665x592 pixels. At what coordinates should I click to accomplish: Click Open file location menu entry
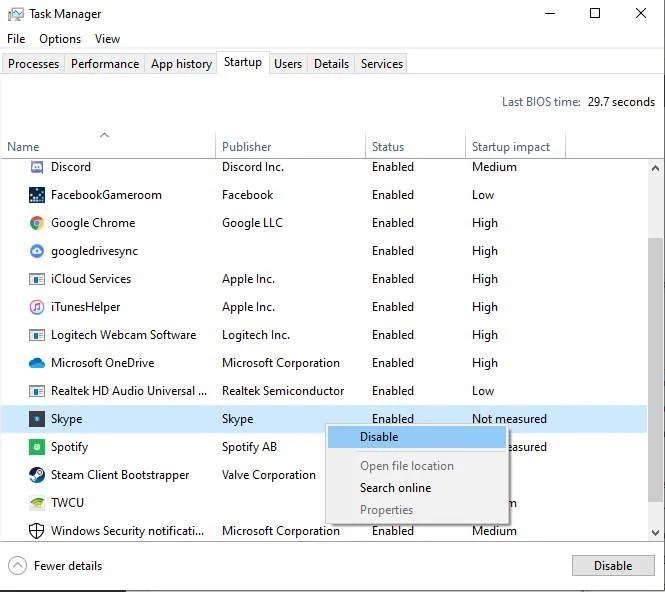[x=417, y=466]
